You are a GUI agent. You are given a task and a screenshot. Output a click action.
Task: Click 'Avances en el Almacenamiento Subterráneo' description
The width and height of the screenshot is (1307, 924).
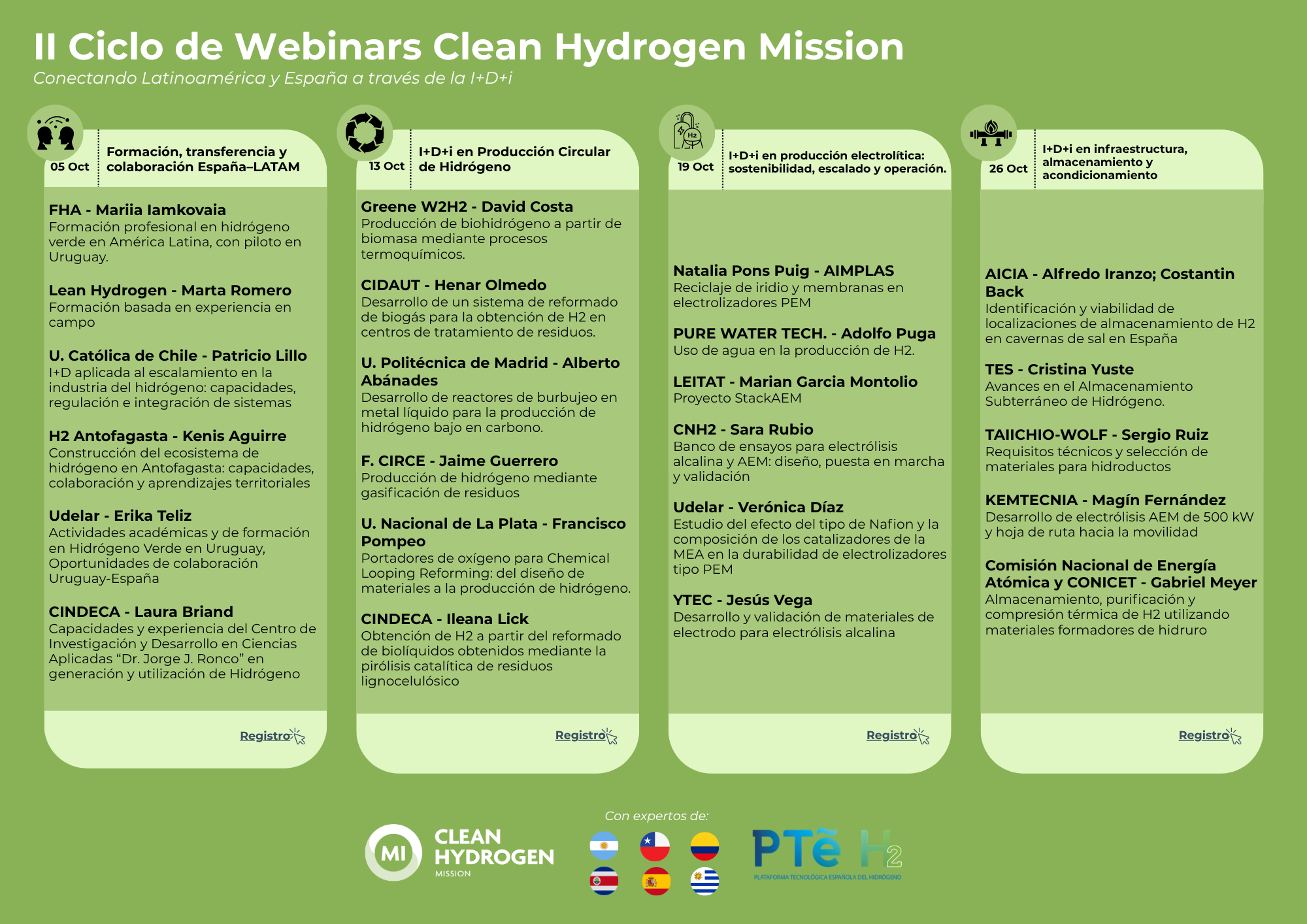coord(1089,394)
